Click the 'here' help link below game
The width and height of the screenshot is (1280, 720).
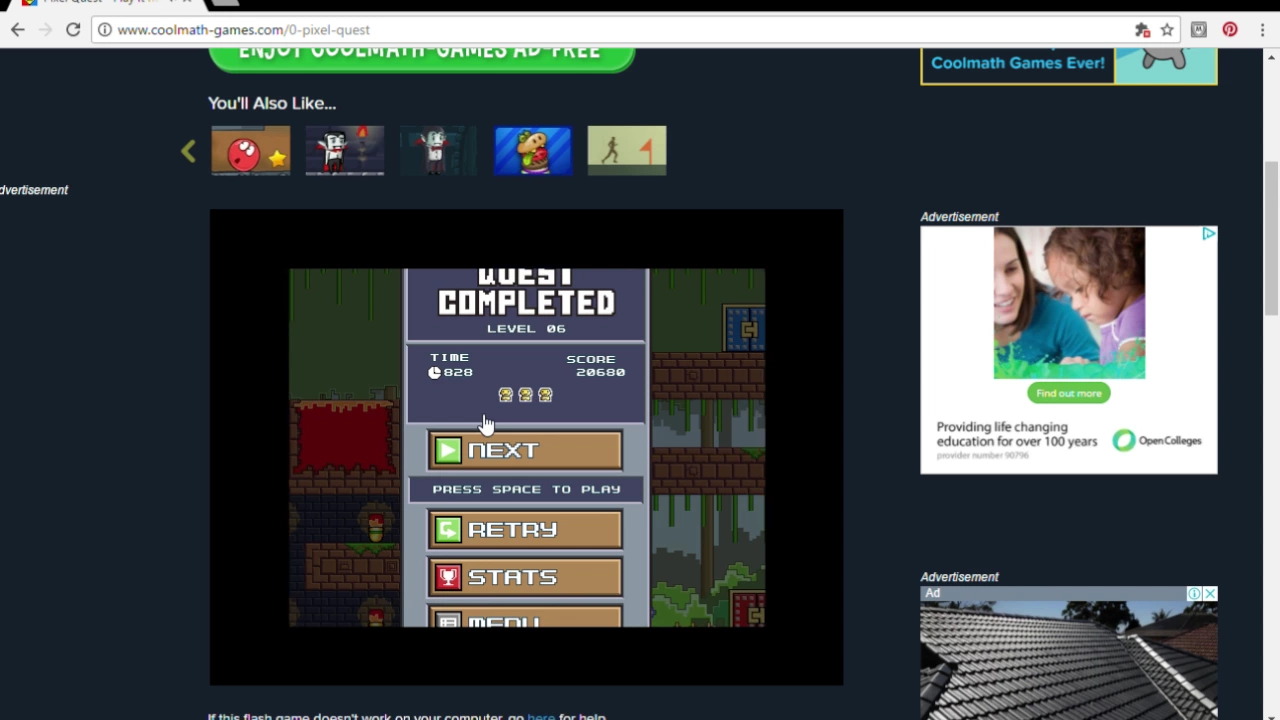(x=541, y=717)
